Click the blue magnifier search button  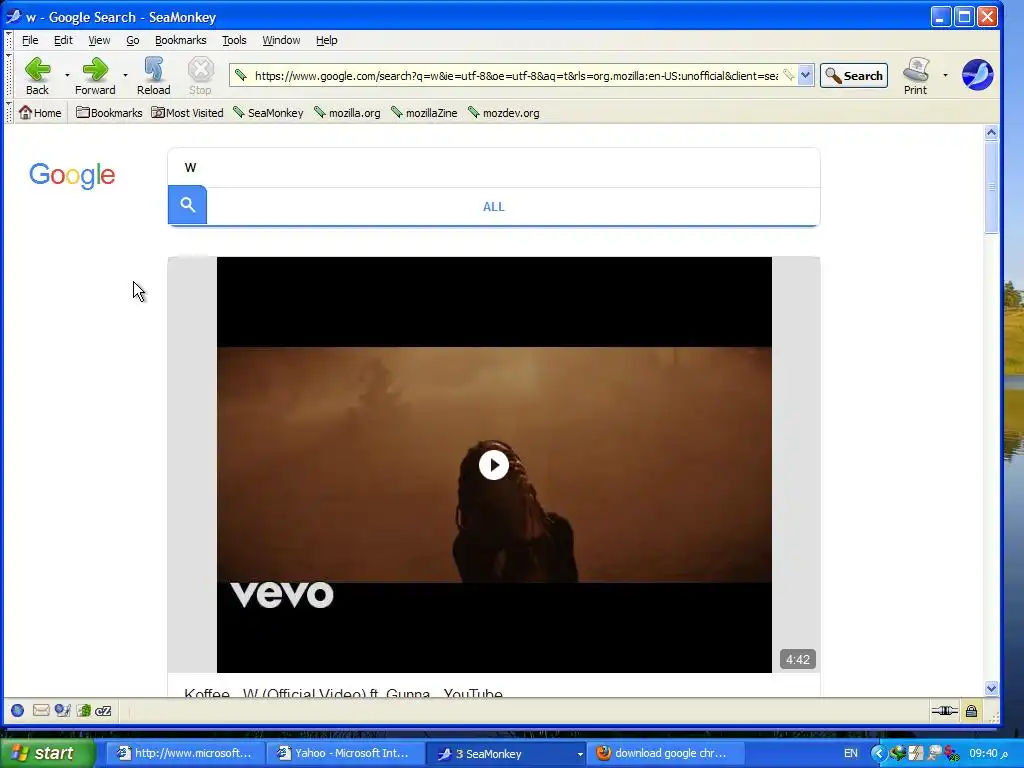click(187, 205)
